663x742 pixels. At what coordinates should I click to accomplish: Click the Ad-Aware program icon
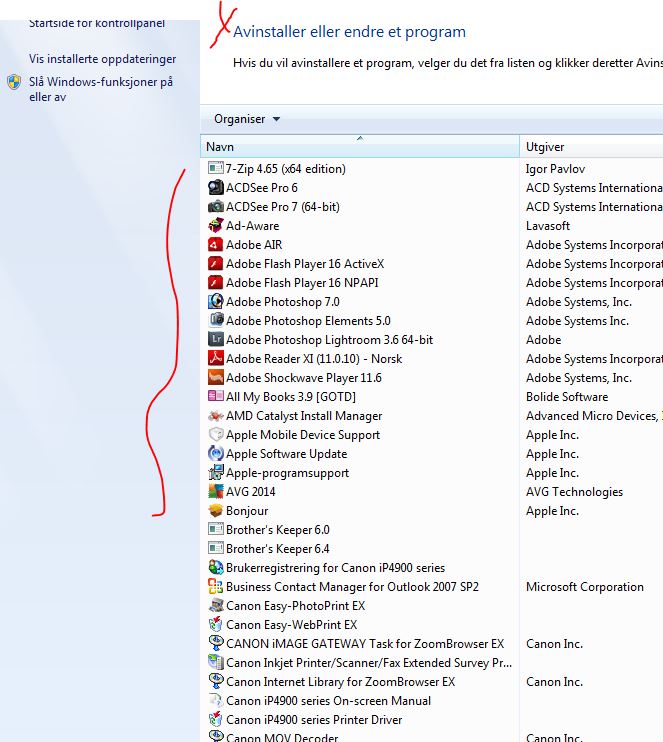pos(216,226)
